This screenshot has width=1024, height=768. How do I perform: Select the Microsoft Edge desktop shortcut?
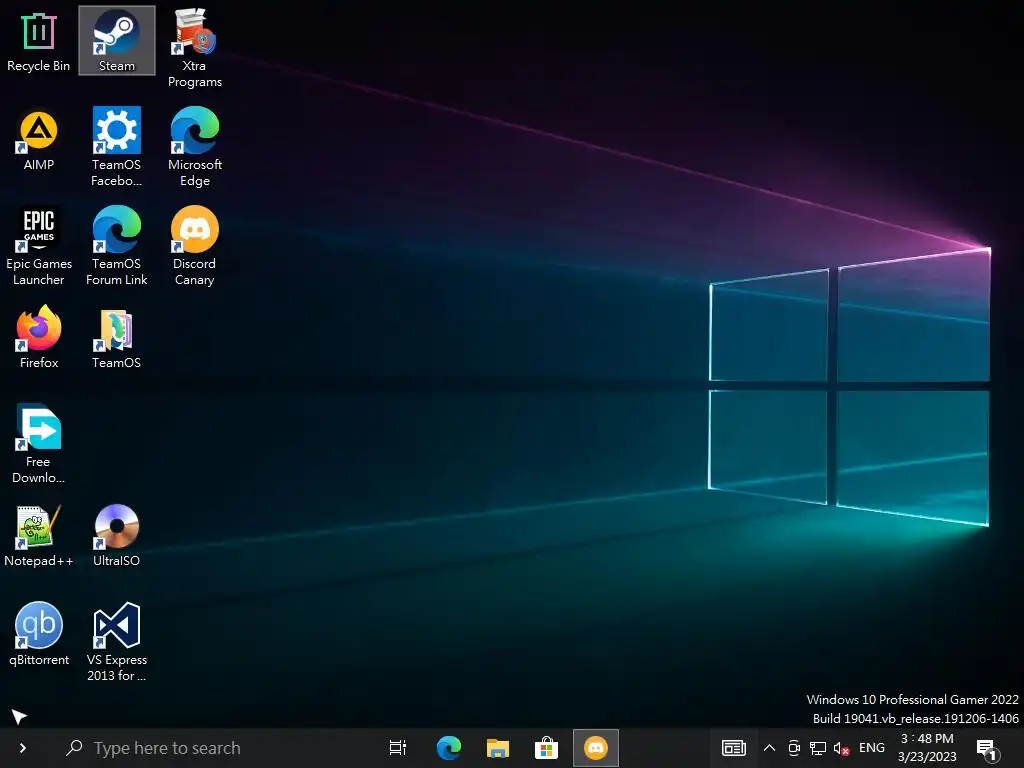(x=195, y=148)
